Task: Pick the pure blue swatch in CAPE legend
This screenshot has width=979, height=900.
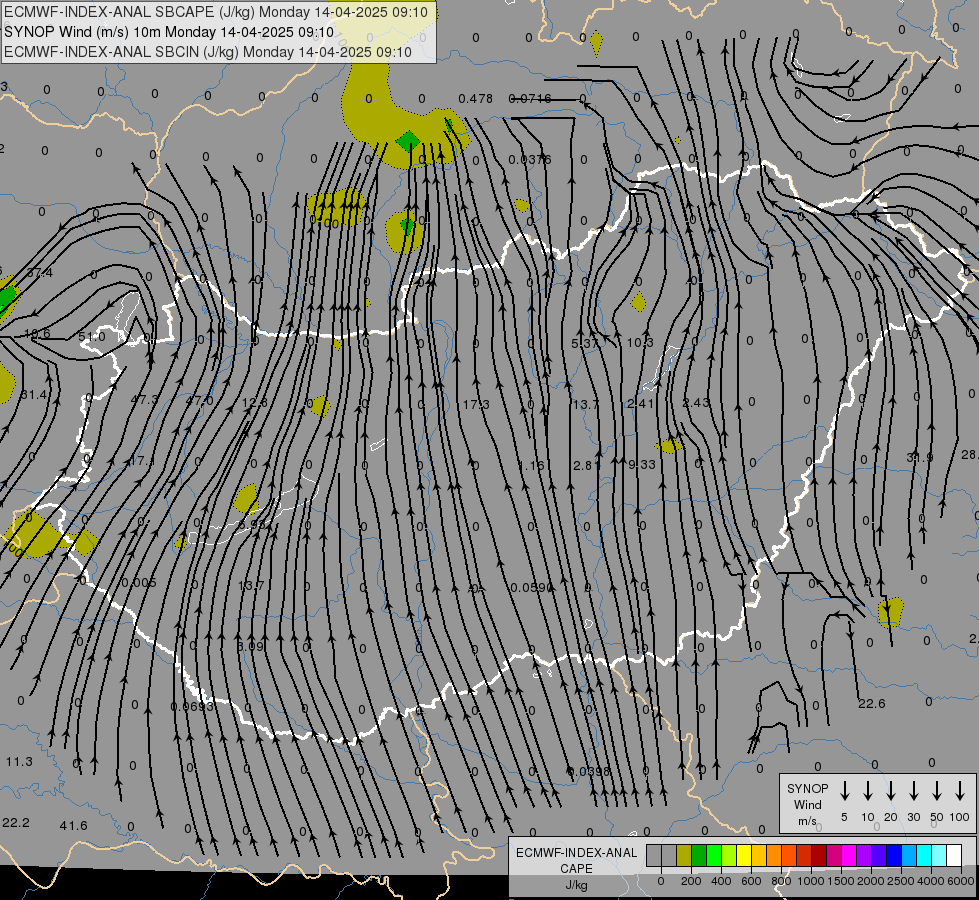Action: 894,856
